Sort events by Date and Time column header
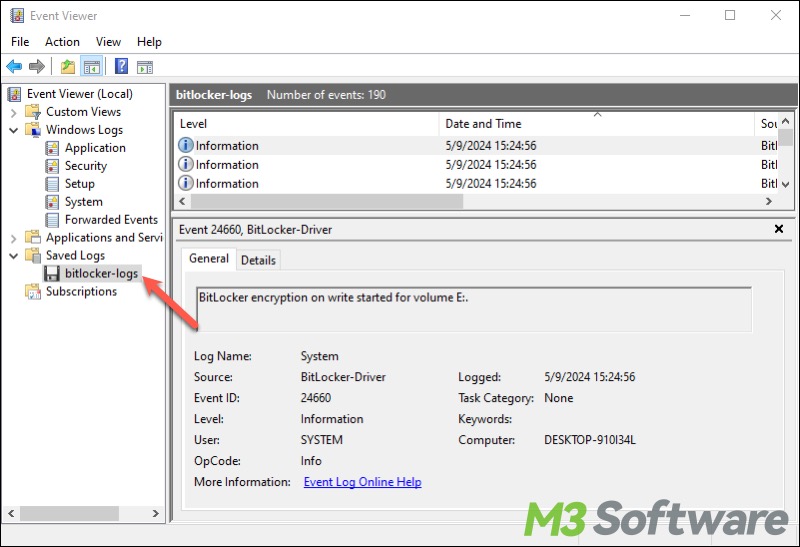Viewport: 800px width, 547px height. (596, 123)
